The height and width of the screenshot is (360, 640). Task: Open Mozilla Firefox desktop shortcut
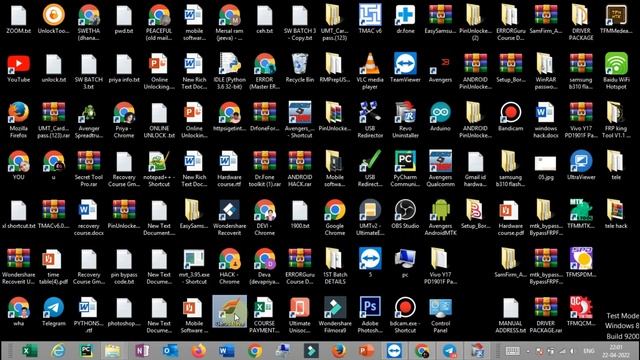(x=18, y=120)
